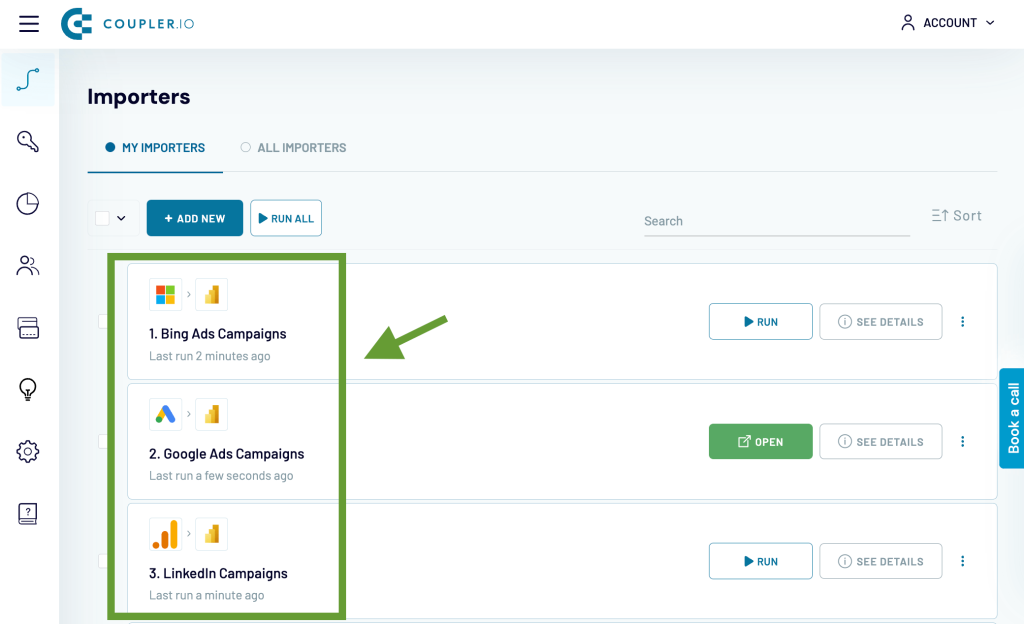This screenshot has height=624, width=1024.
Task: Open the Account dropdown menu
Action: point(948,23)
